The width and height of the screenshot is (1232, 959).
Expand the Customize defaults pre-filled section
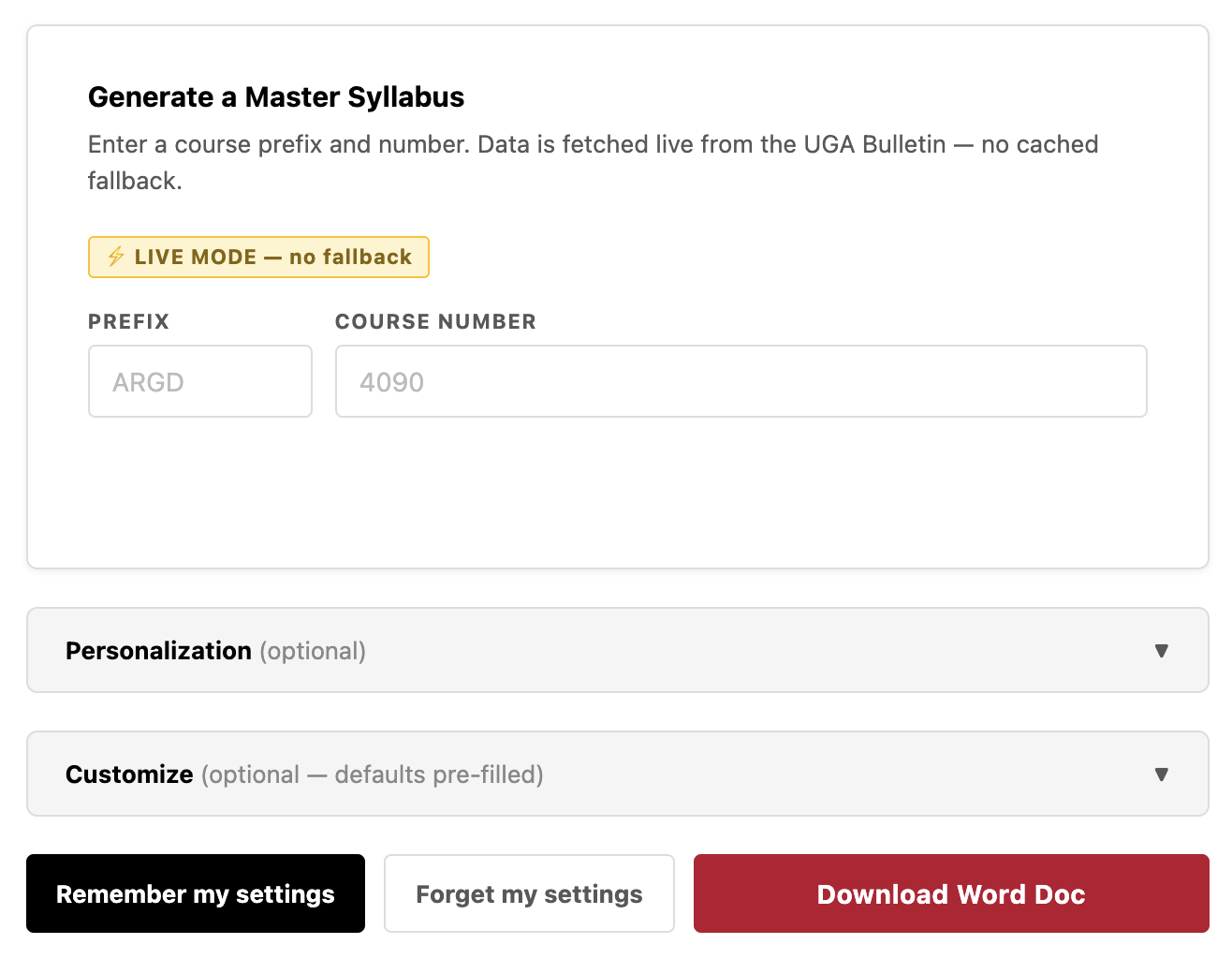618,774
